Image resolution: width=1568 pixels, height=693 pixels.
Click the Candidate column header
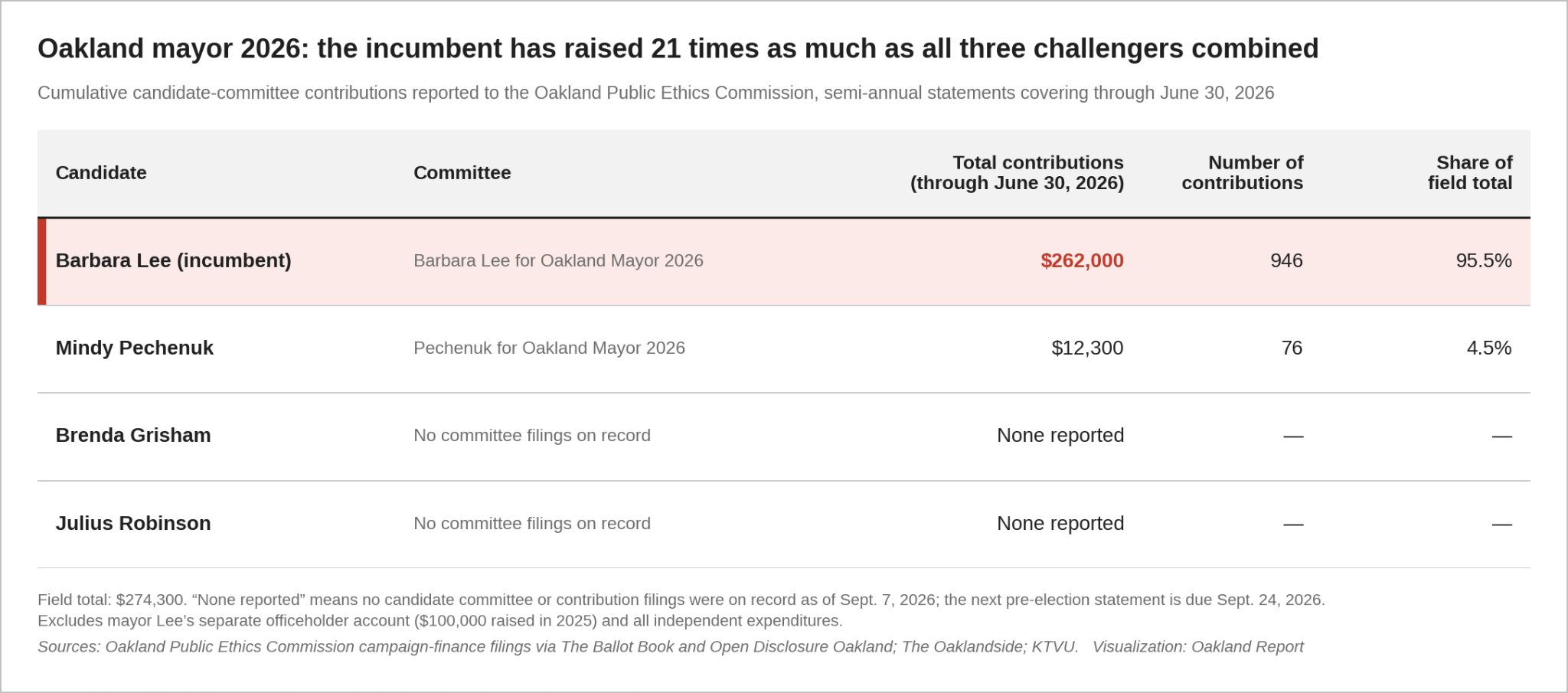point(101,173)
